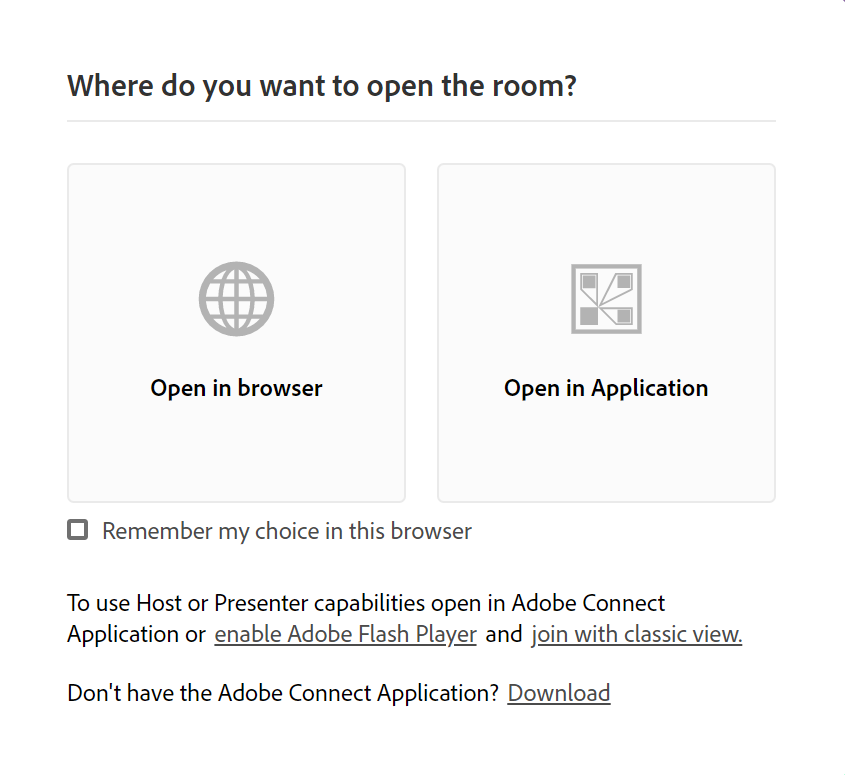The height and width of the screenshot is (775, 845).
Task: Click "Remember my choice in this browser" text
Action: coord(286,531)
